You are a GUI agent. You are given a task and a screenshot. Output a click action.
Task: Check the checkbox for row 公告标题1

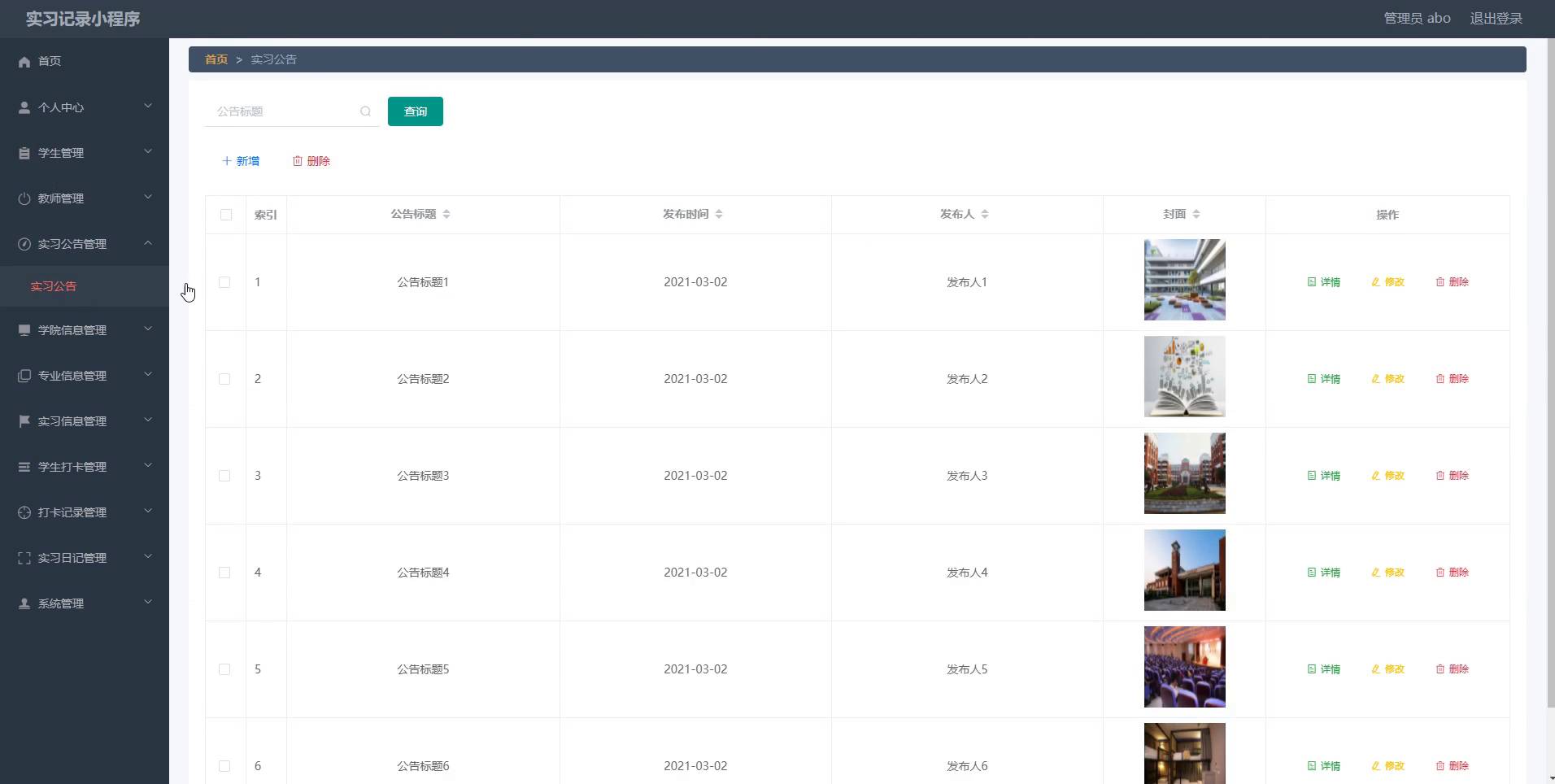click(x=224, y=281)
